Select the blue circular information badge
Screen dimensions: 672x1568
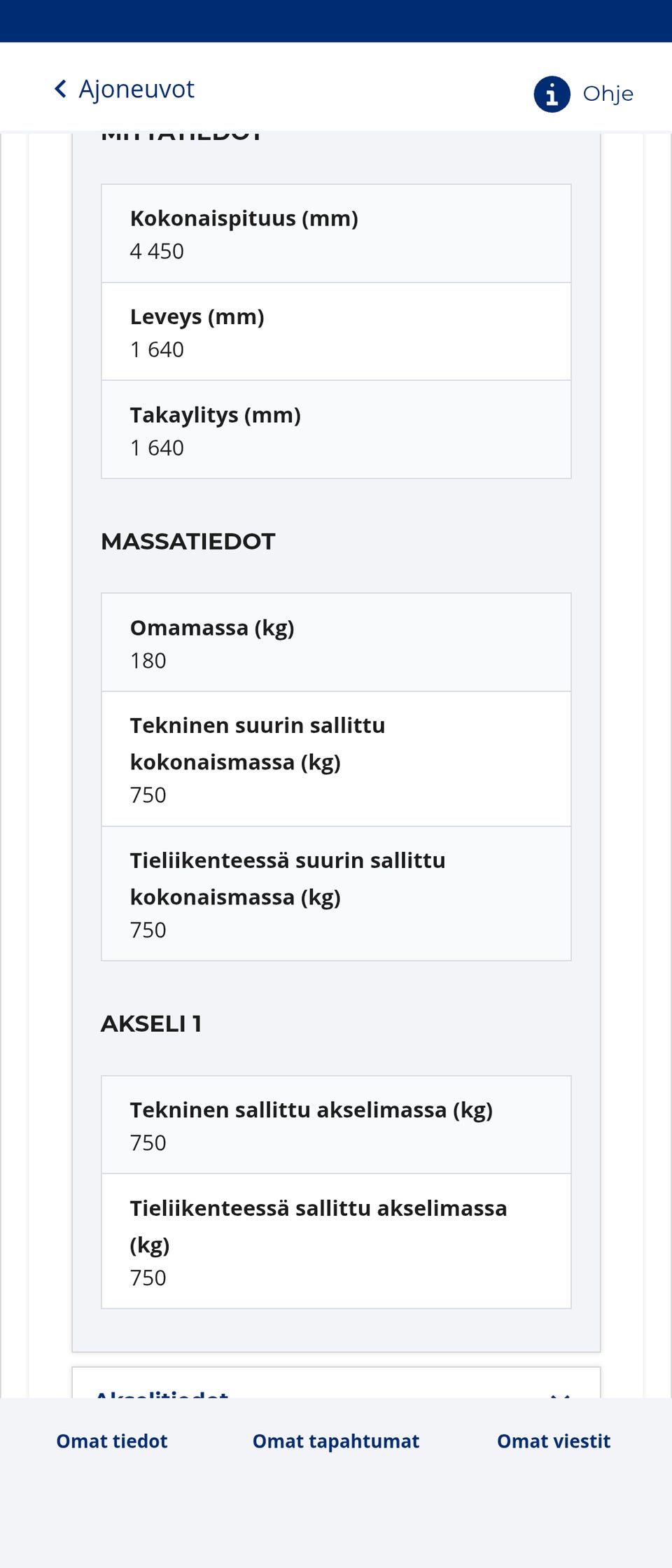tap(551, 94)
